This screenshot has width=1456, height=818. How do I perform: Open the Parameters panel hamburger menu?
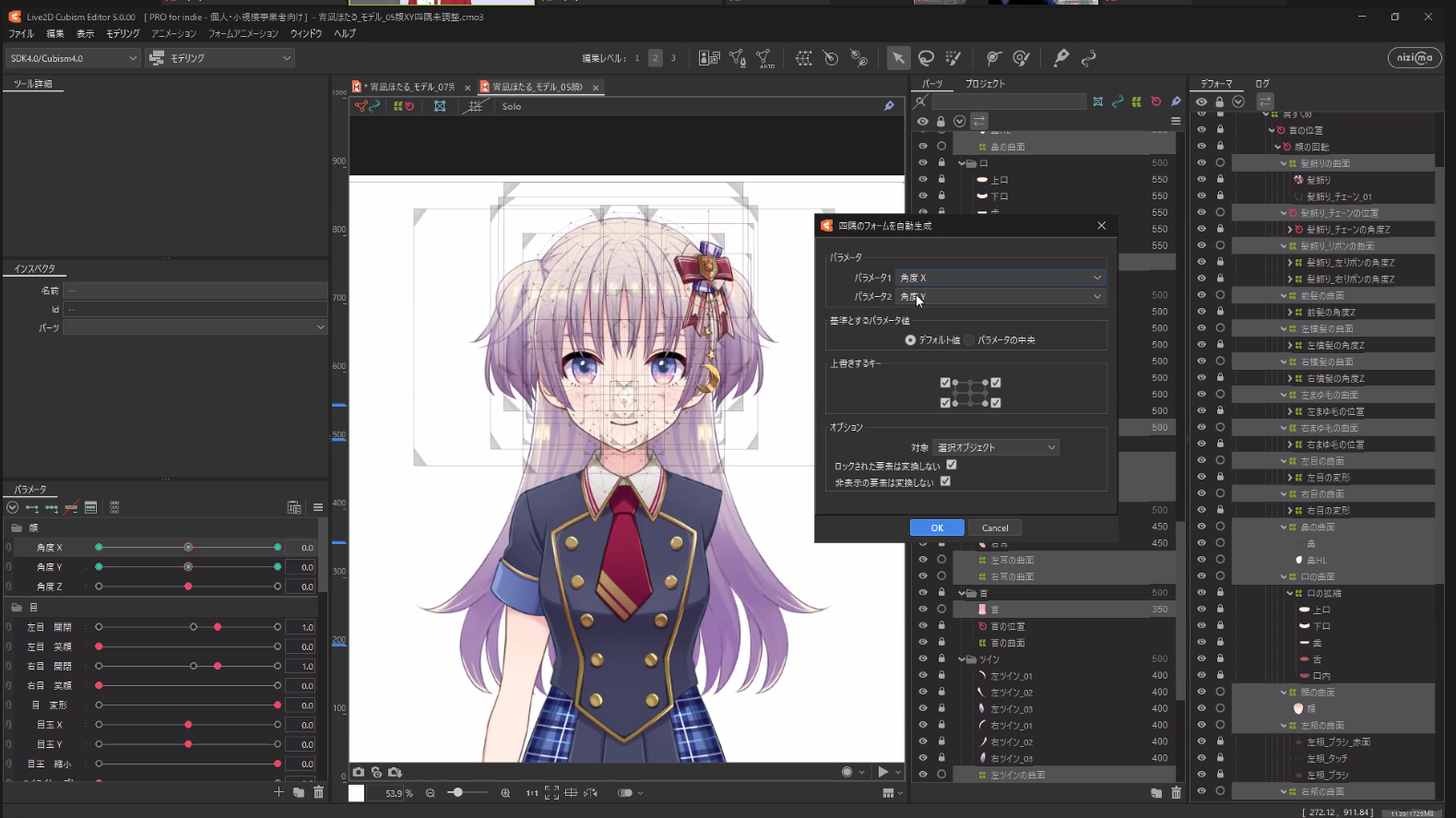pyautogui.click(x=318, y=507)
